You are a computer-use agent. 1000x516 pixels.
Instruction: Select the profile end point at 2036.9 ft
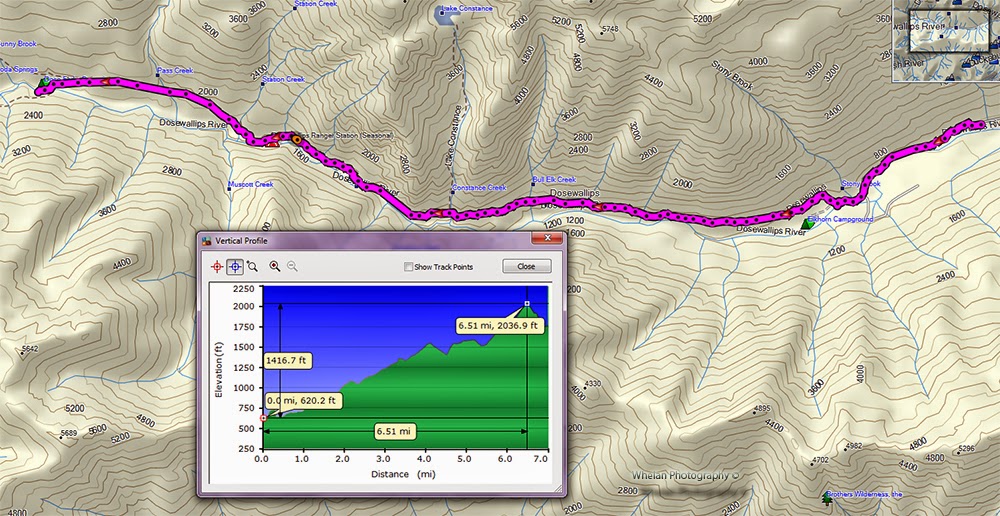pos(527,304)
